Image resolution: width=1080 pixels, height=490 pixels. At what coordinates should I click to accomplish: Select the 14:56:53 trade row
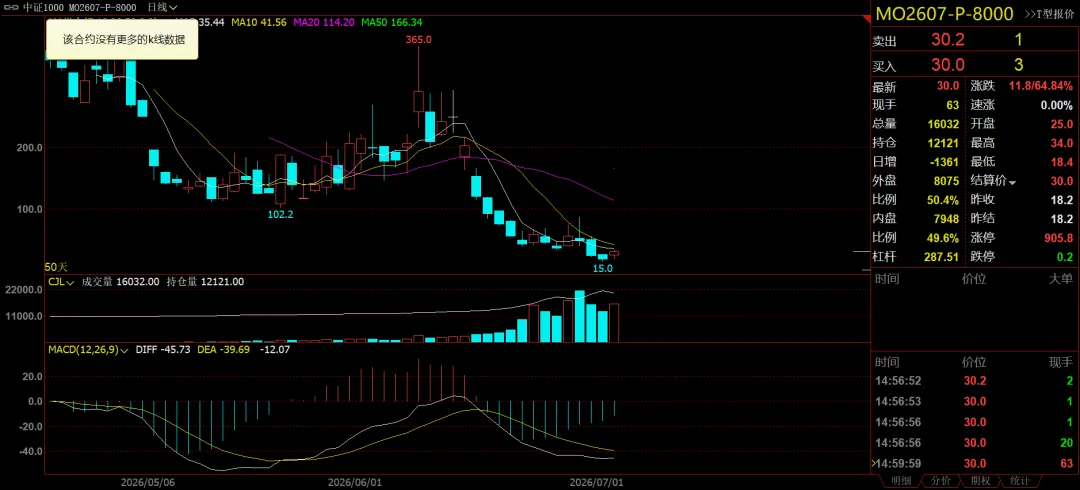975,401
